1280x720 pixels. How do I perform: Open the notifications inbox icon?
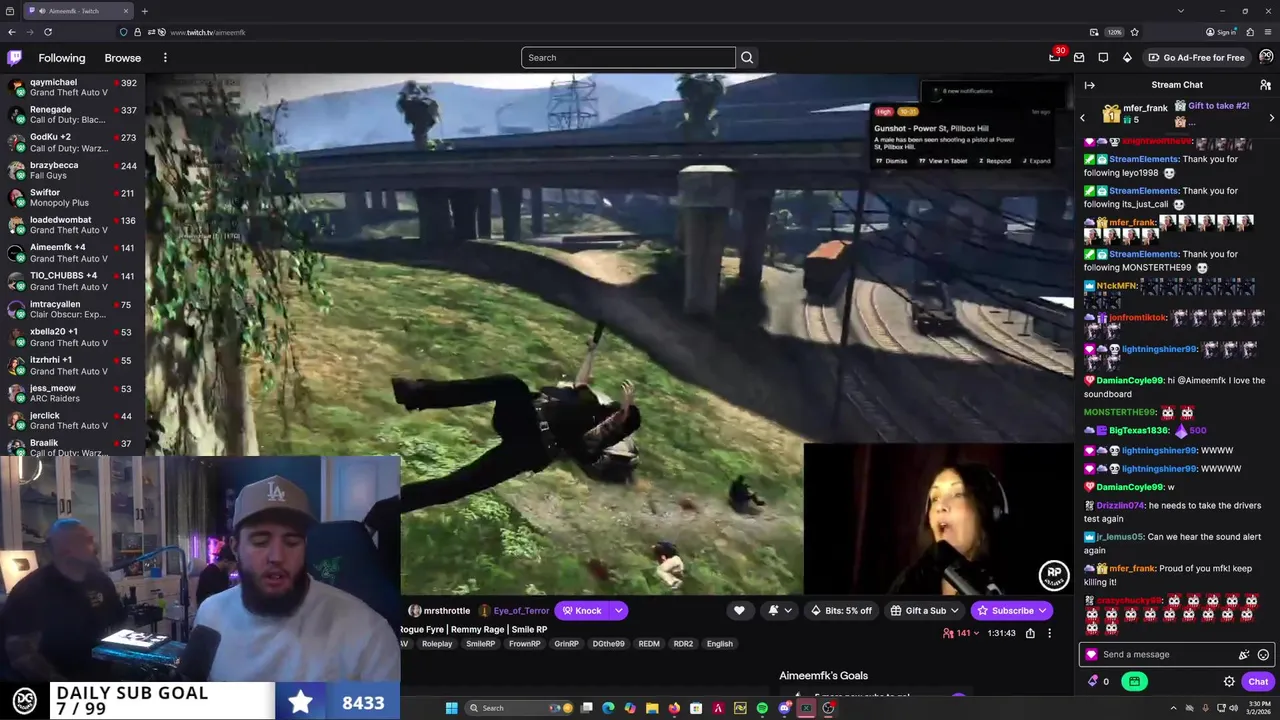tap(1078, 57)
